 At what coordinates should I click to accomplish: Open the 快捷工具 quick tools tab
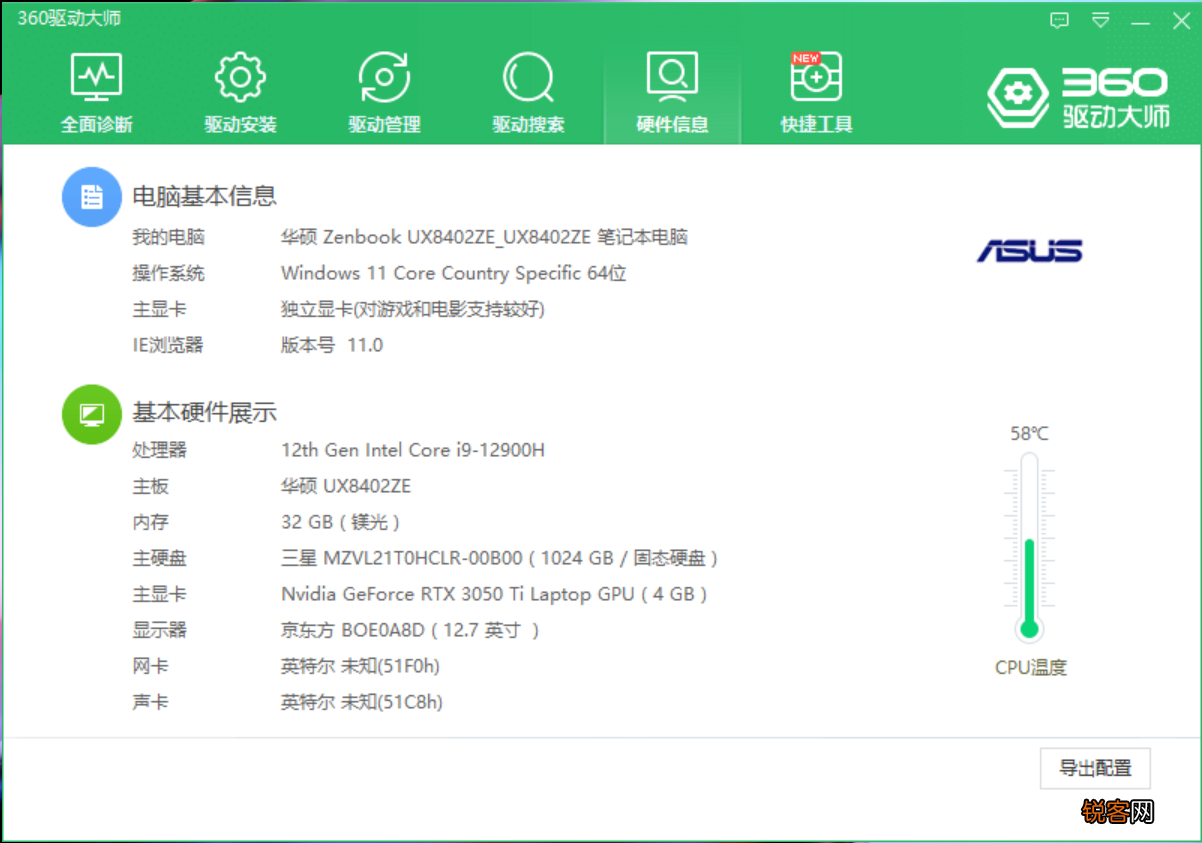pos(816,93)
